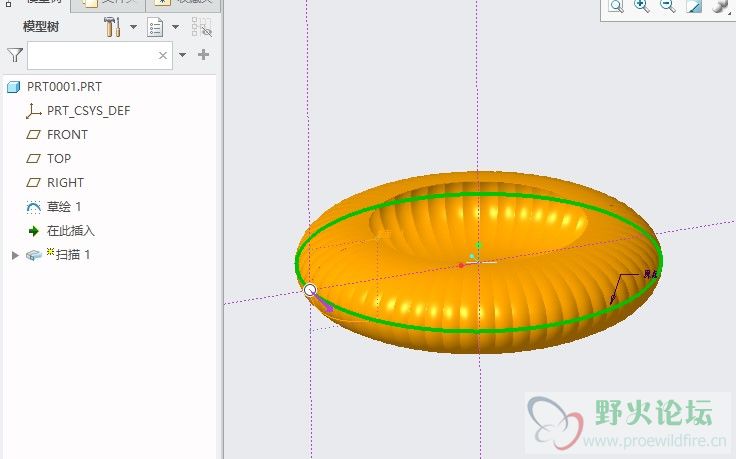Expand the display list options dropdown arrow
This screenshot has width=736, height=459.
[176, 27]
